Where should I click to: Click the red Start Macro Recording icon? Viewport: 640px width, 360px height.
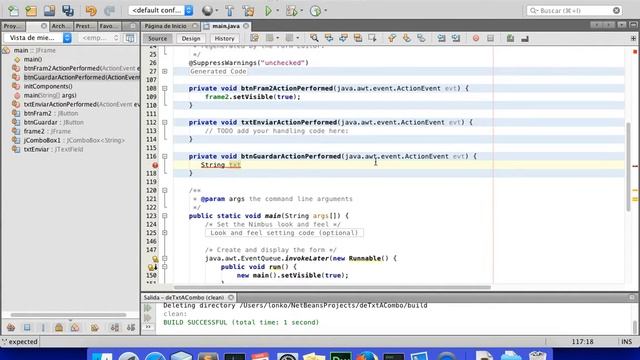pos(476,38)
